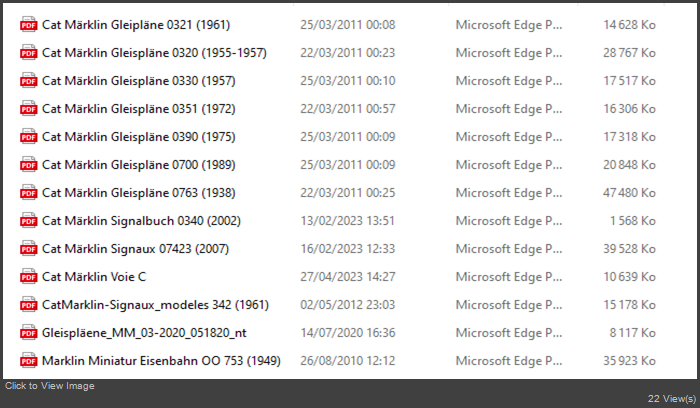Image resolution: width=700 pixels, height=408 pixels.
Task: Select Marklin Miniatur Eisenbahn OO 753 (1949)
Action: pos(161,361)
